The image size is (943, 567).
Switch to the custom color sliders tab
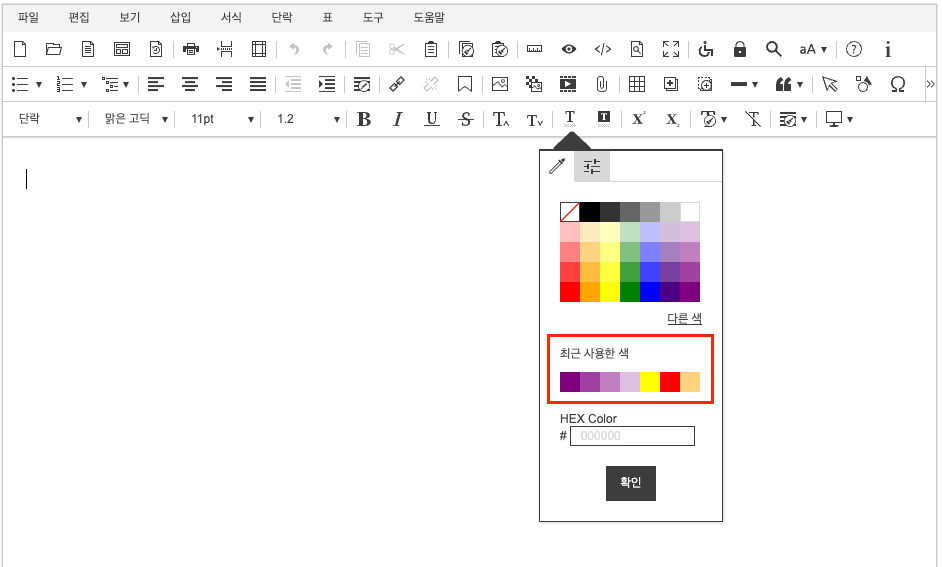[592, 167]
